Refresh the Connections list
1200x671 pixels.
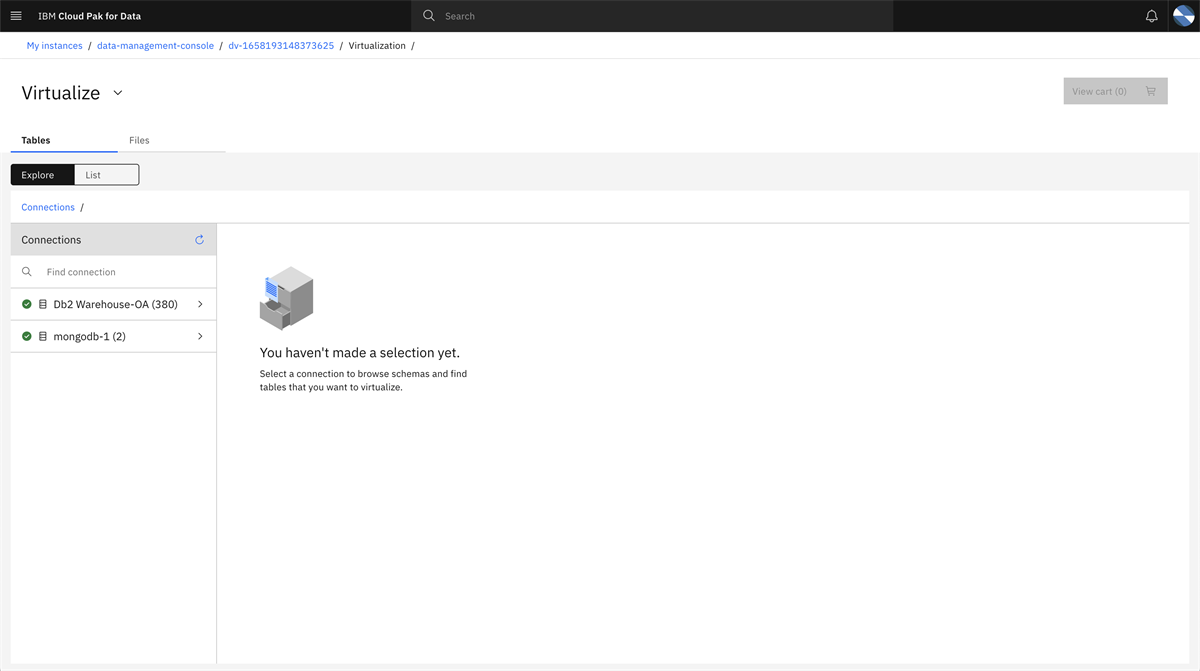click(x=198, y=239)
